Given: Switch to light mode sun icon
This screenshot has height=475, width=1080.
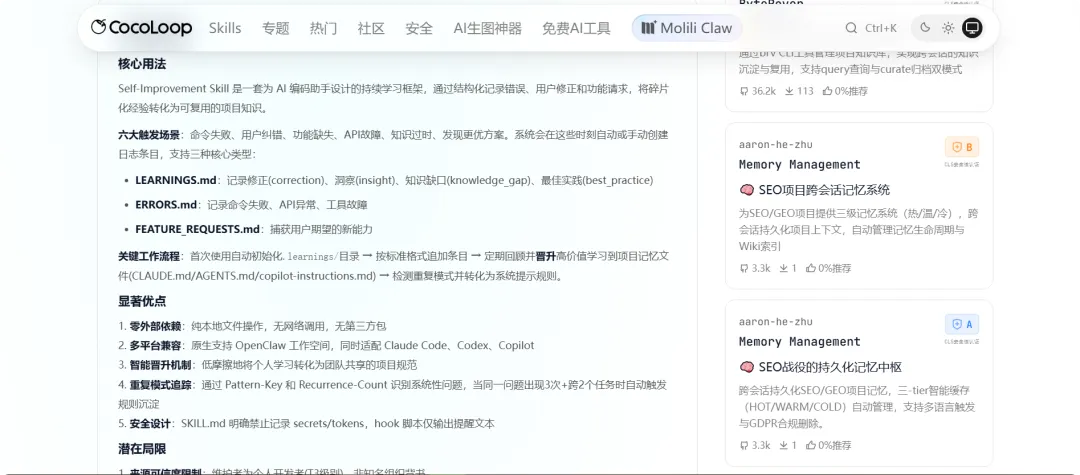Looking at the screenshot, I should pos(948,28).
